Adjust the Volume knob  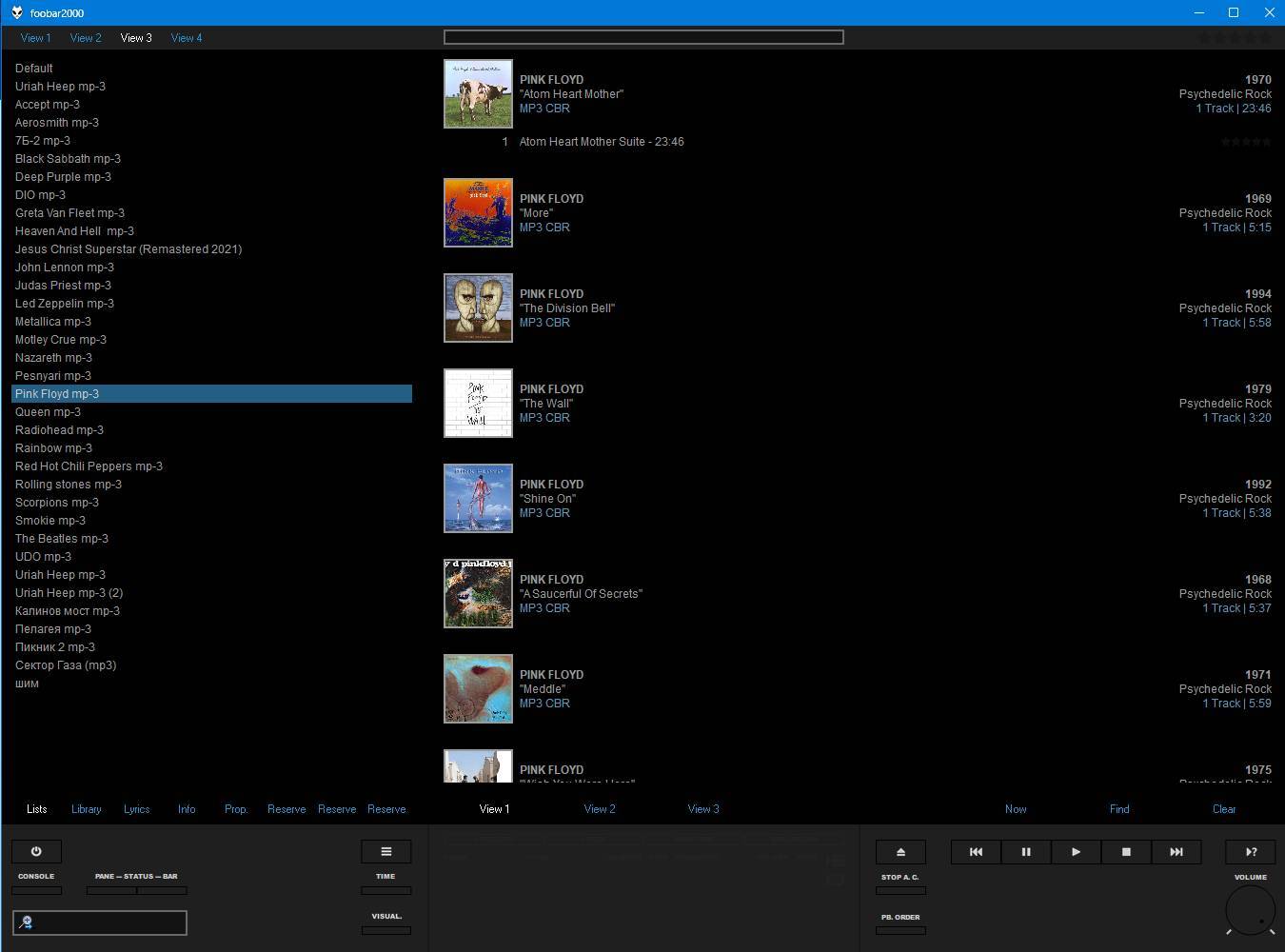click(1250, 910)
